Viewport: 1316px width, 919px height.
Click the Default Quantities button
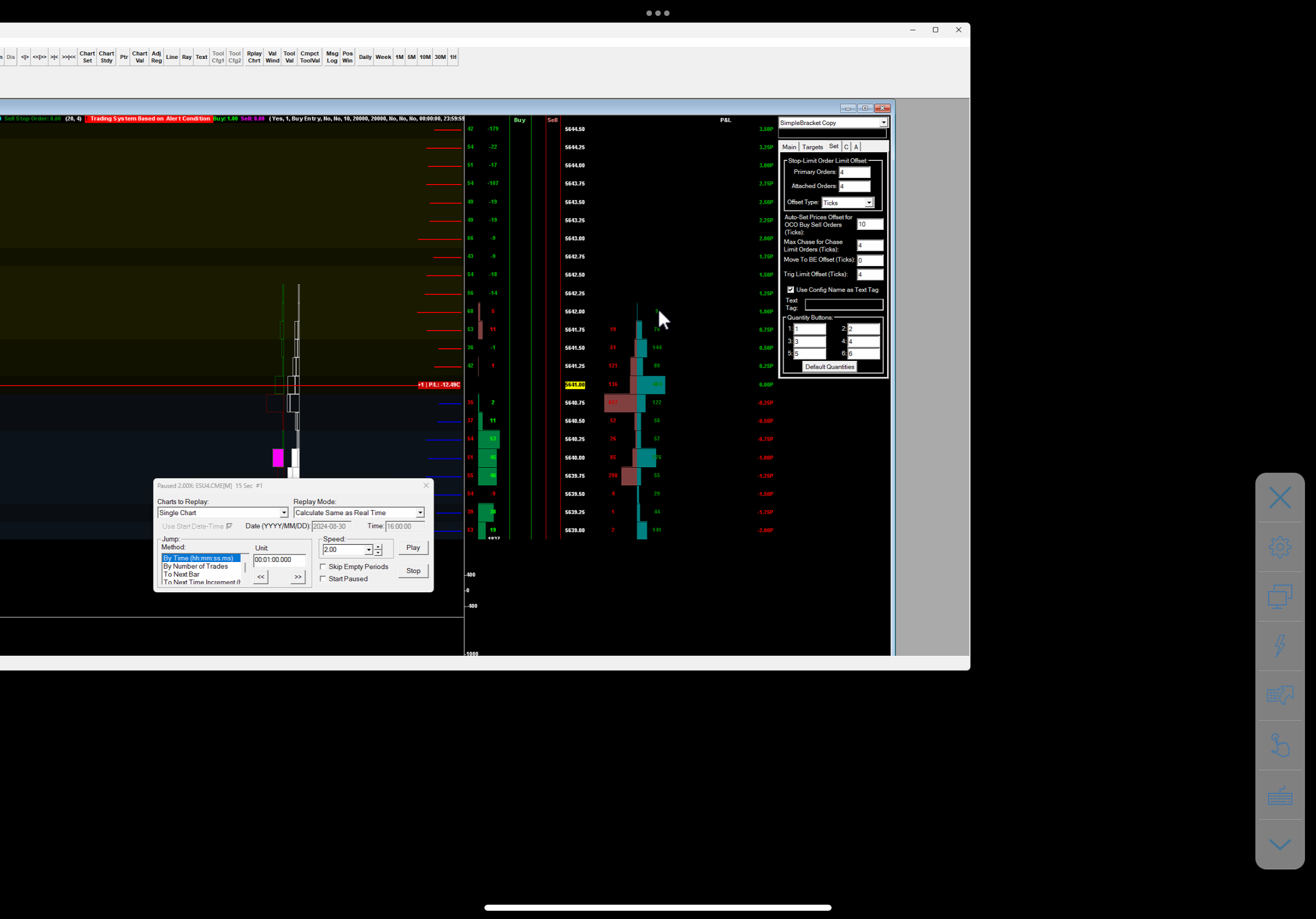click(829, 367)
